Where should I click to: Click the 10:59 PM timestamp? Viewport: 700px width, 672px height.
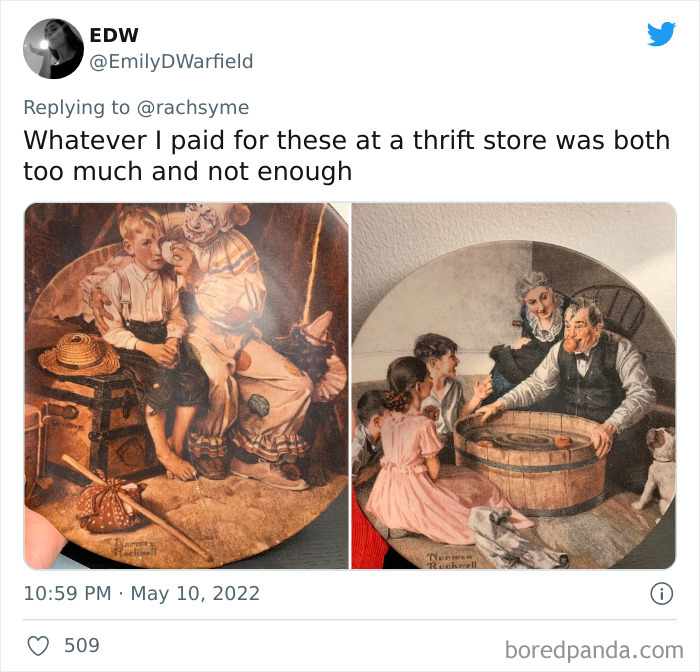point(67,593)
